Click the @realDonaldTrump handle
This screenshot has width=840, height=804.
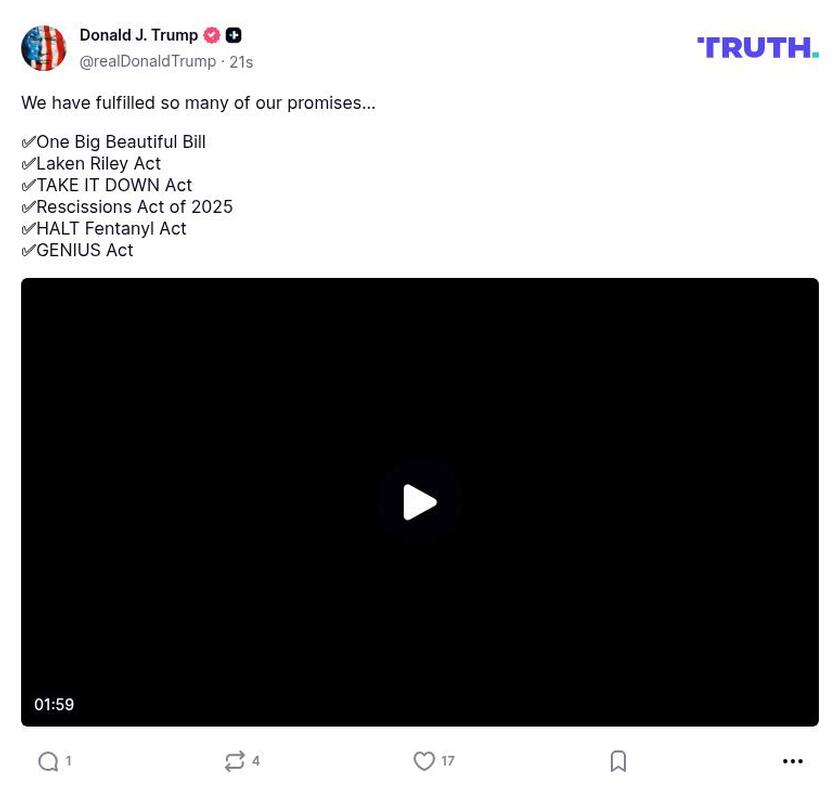pyautogui.click(x=148, y=62)
